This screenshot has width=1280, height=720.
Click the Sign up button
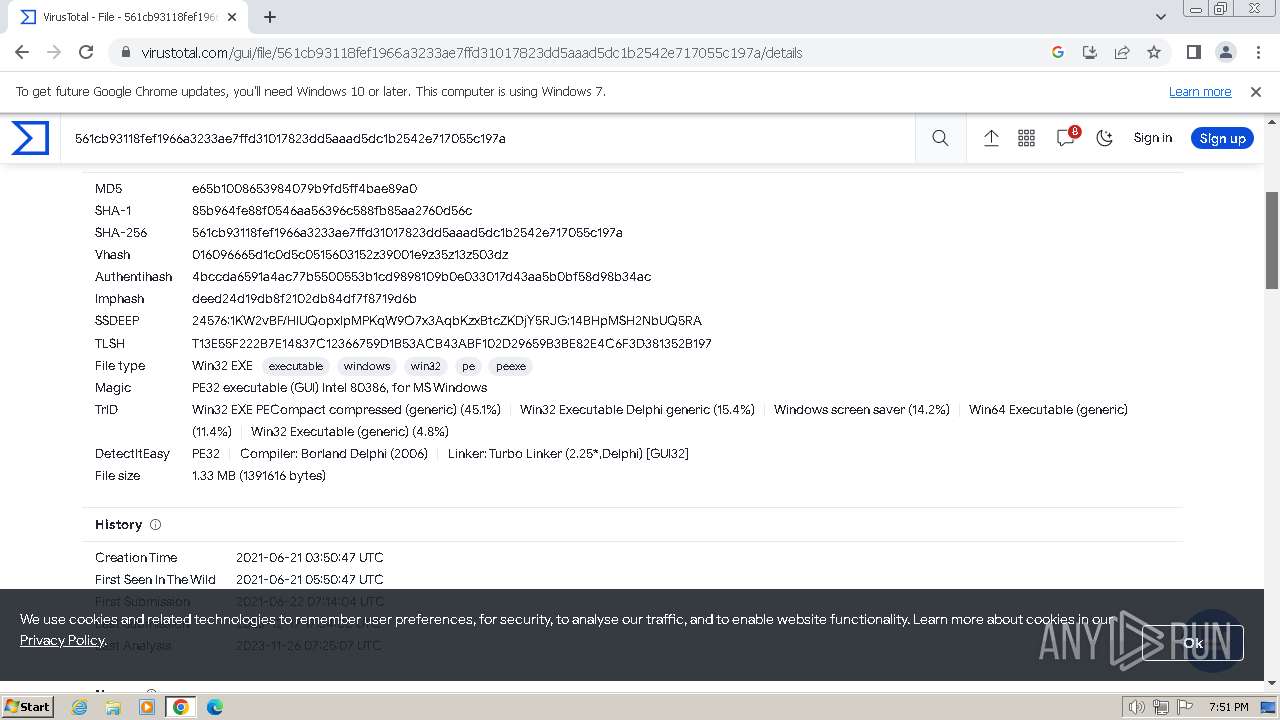(1222, 138)
